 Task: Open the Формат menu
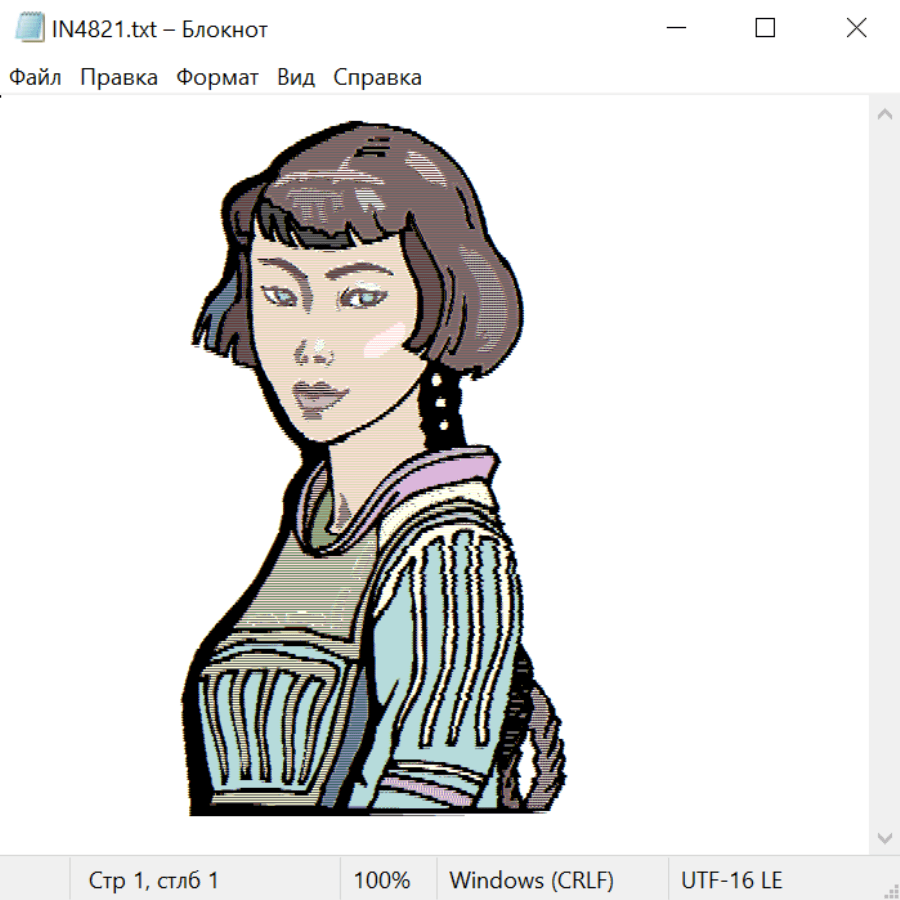(217, 78)
